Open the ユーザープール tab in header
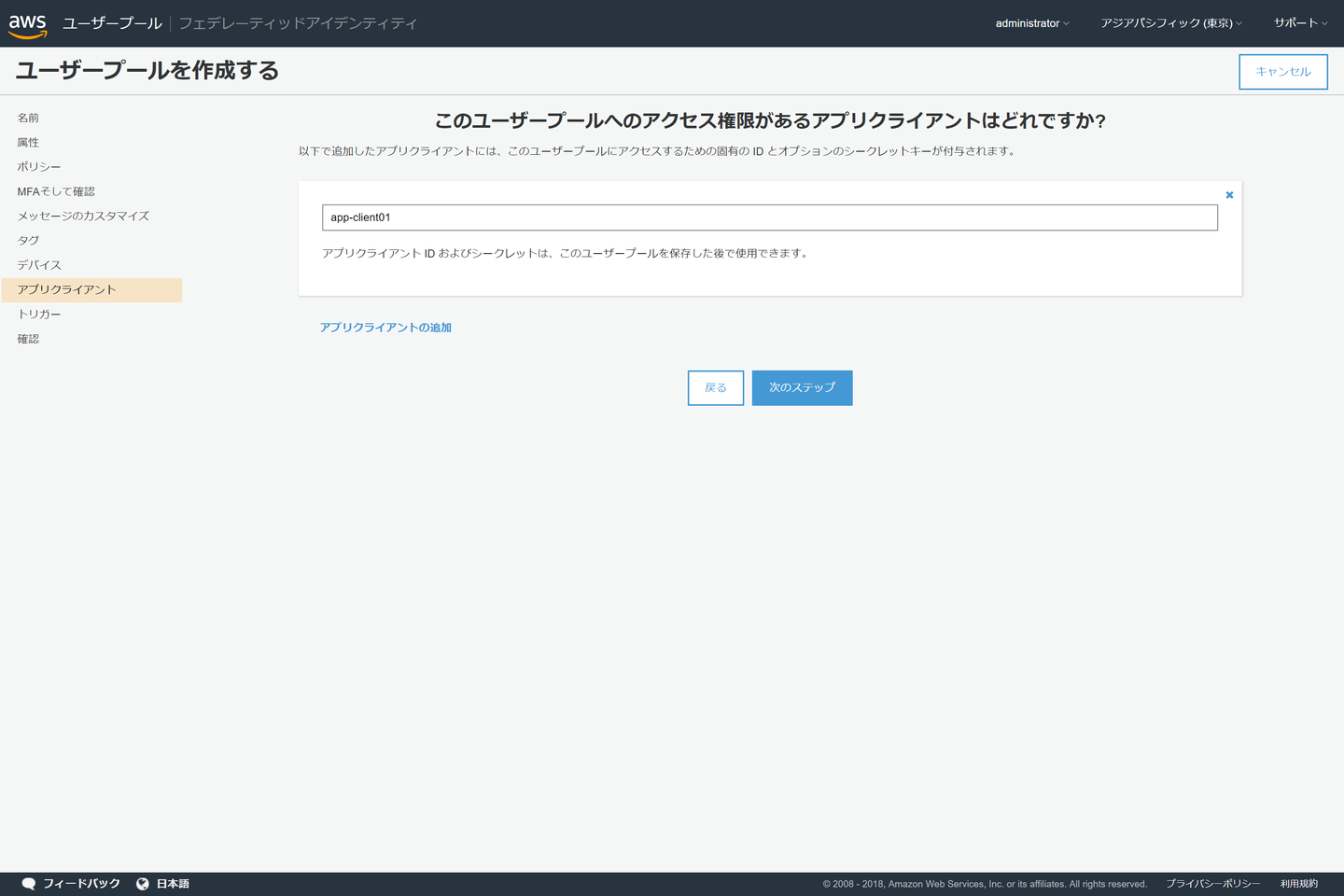Image resolution: width=1344 pixels, height=896 pixels. (112, 23)
